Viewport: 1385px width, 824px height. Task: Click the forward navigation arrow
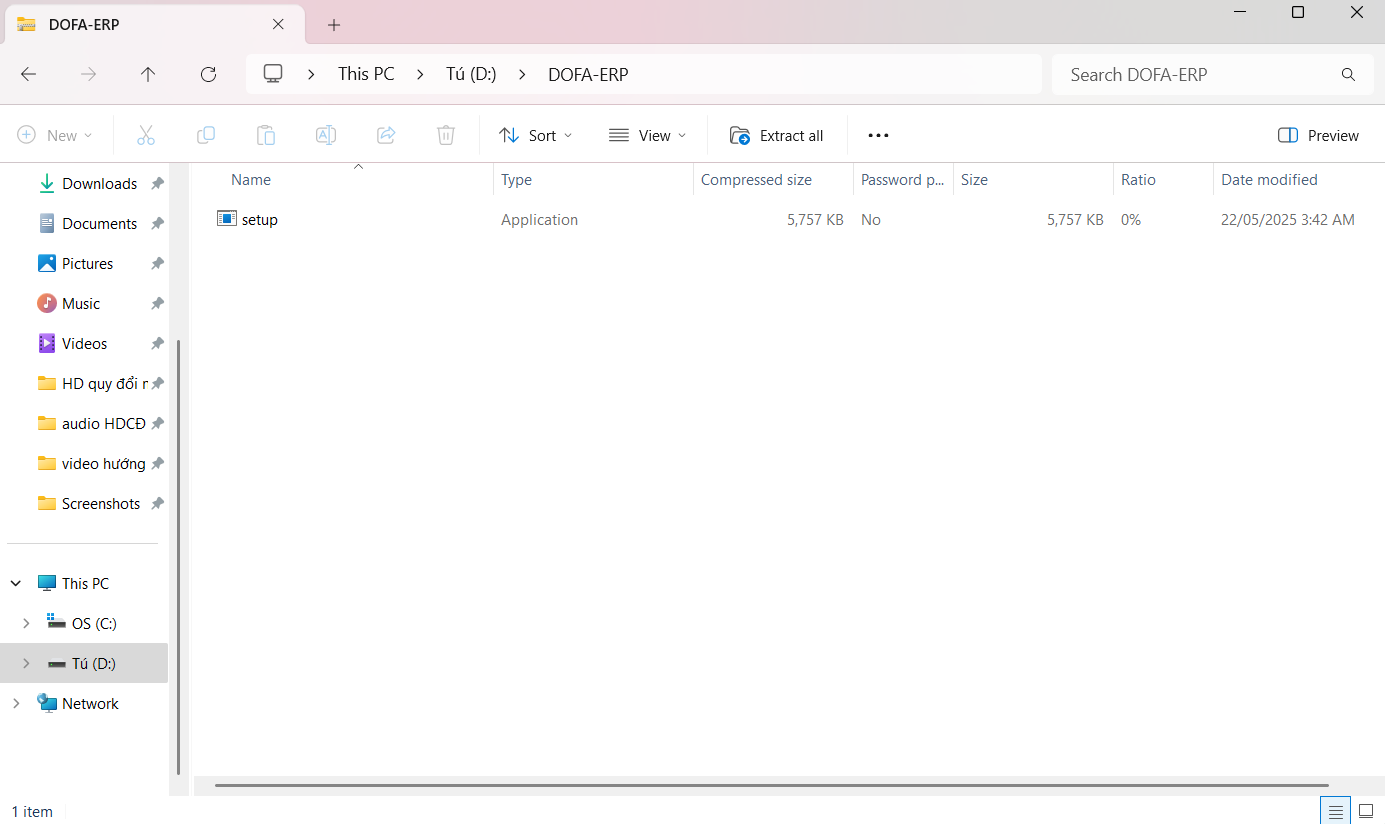tap(89, 74)
